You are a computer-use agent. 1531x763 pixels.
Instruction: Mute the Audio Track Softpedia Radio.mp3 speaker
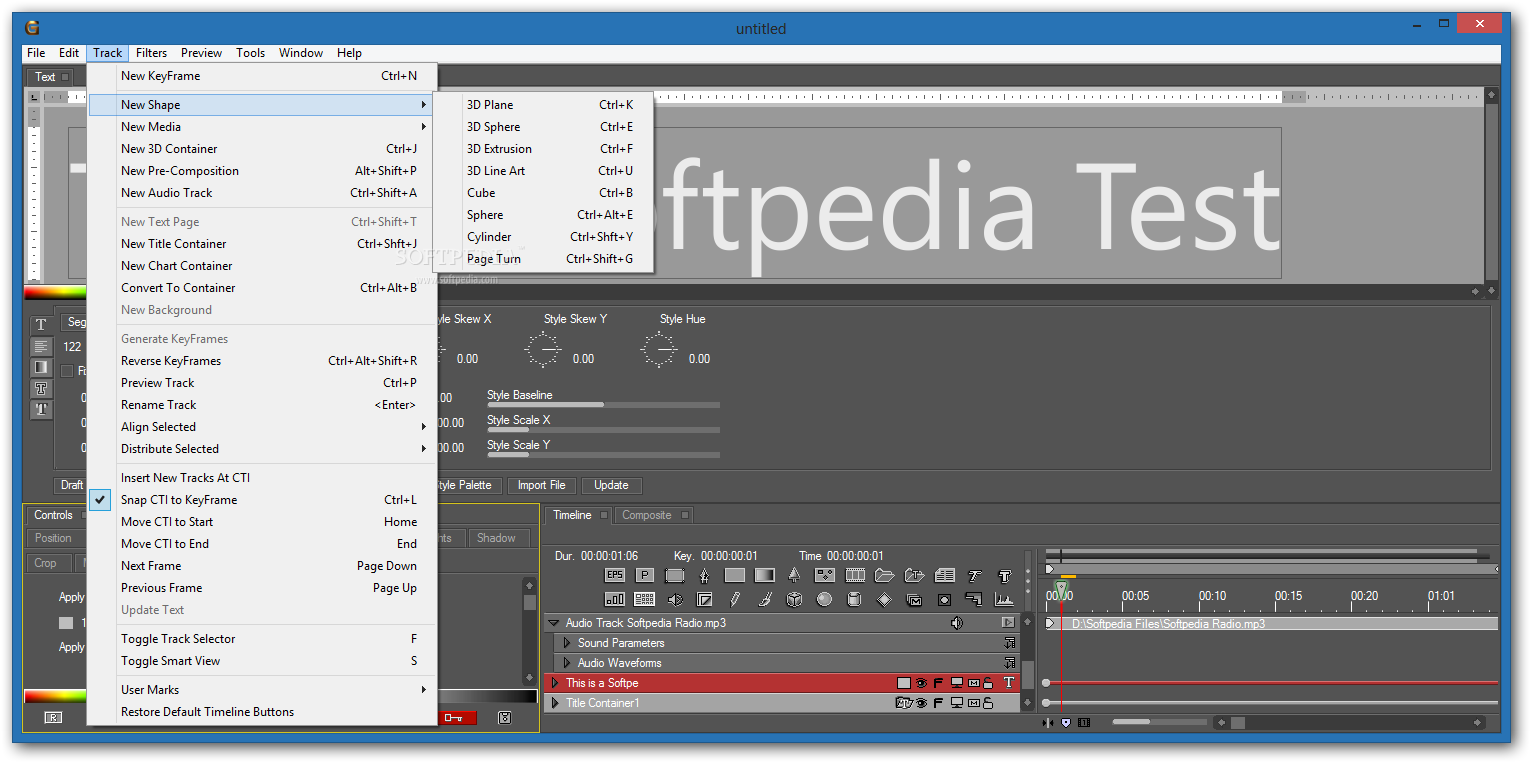[x=957, y=623]
